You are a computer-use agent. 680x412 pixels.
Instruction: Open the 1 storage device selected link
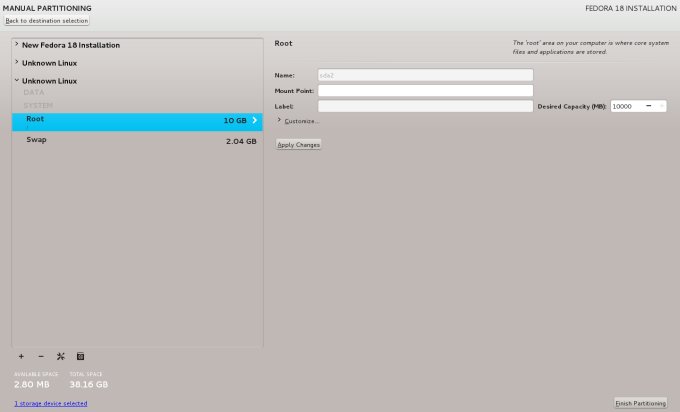pyautogui.click(x=51, y=403)
